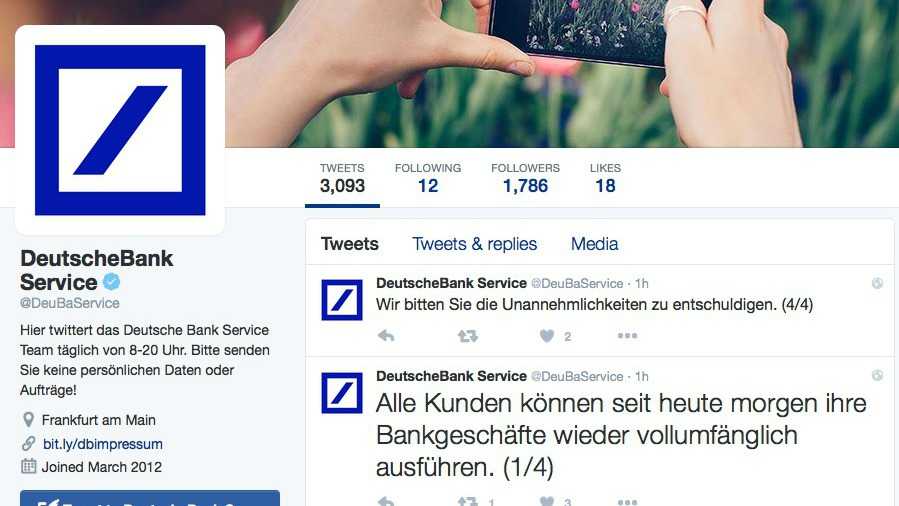Open the large Deutsche Bank profile picture
The image size is (899, 506).
120,130
